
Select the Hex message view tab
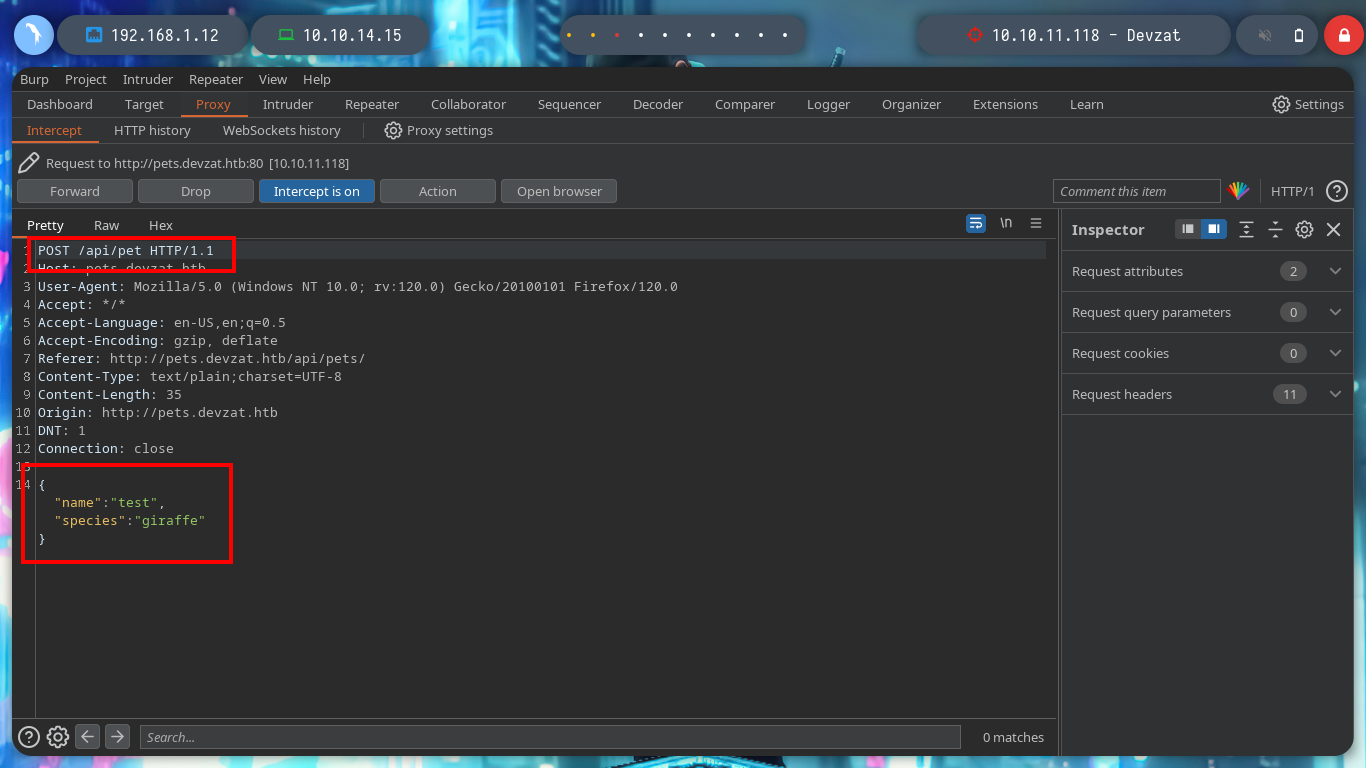(161, 225)
